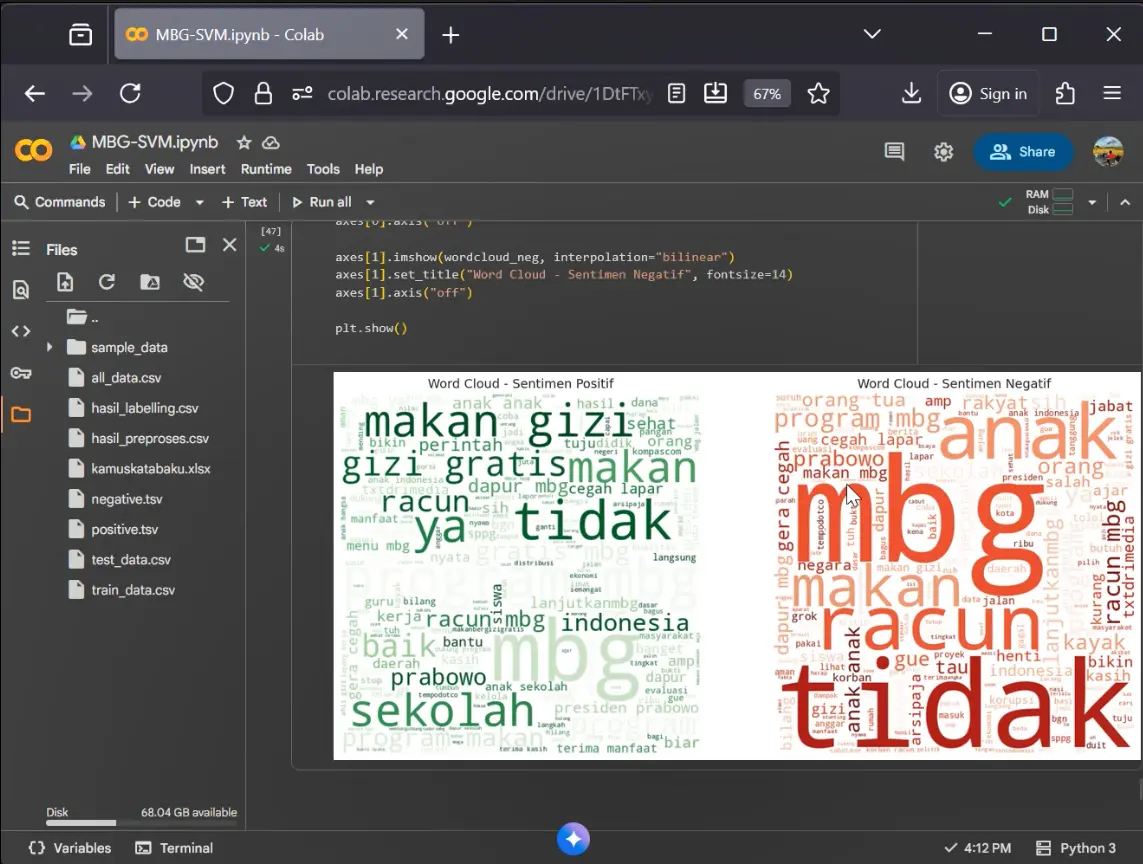This screenshot has width=1143, height=864.
Task: Open the Code snippets sidebar
Action: (20, 331)
